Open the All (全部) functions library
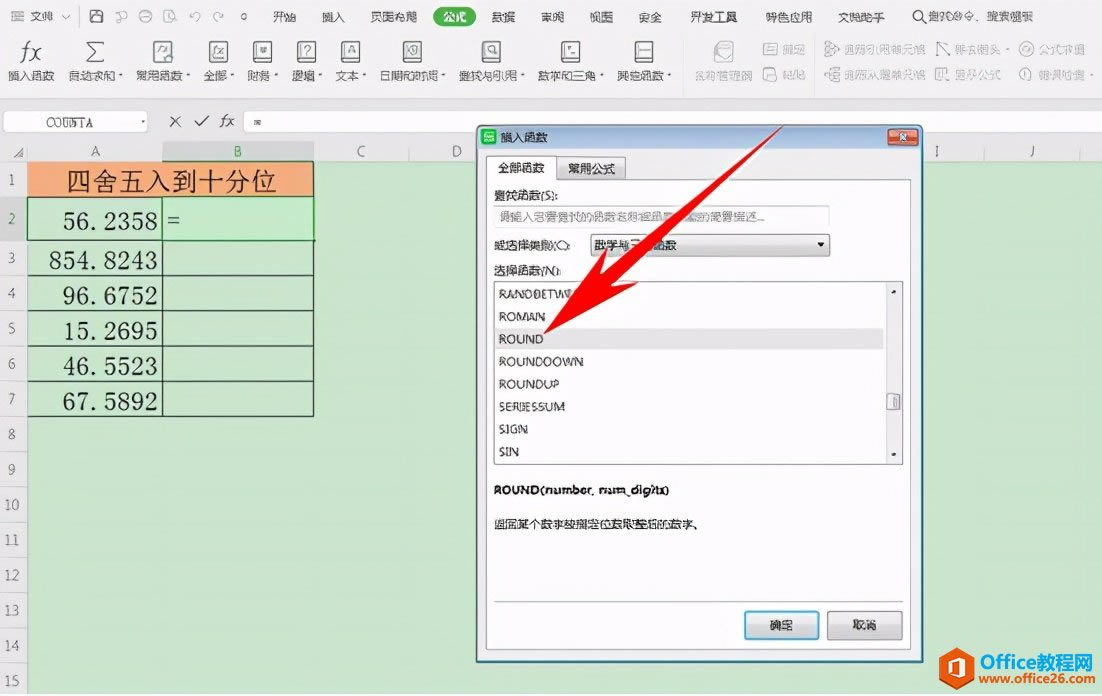Image resolution: width=1102 pixels, height=696 pixels. 218,61
